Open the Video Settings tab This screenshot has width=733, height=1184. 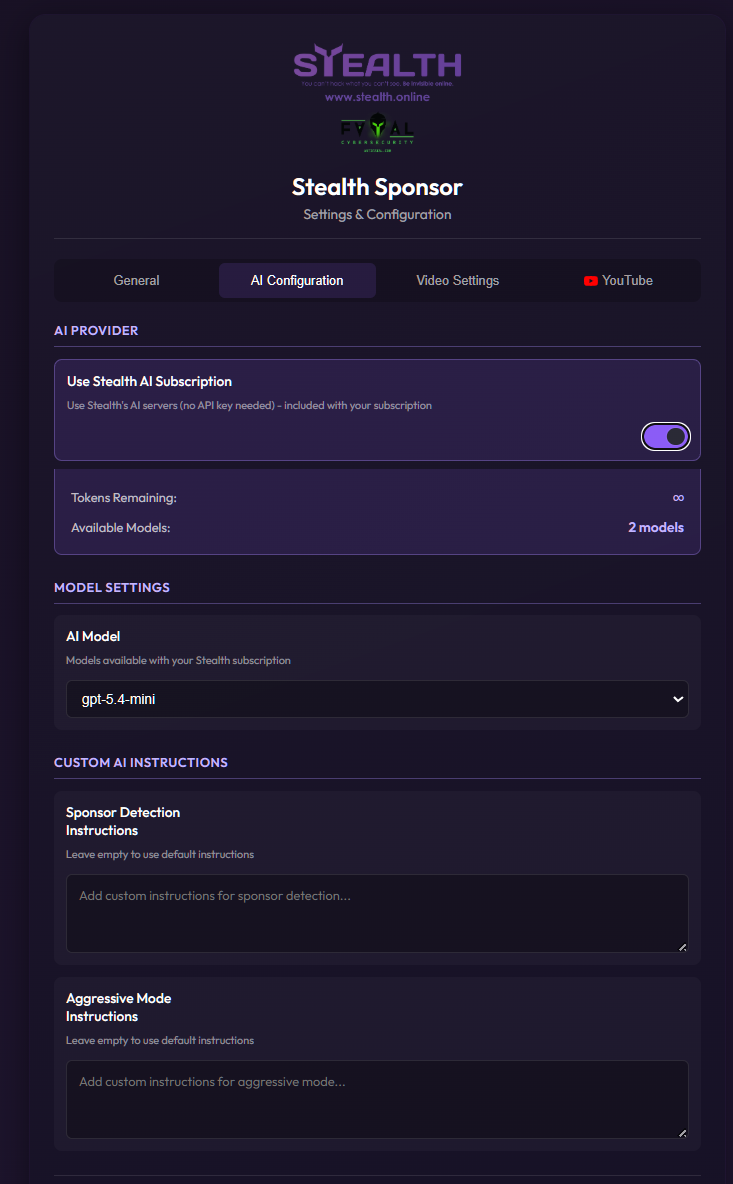coord(457,281)
